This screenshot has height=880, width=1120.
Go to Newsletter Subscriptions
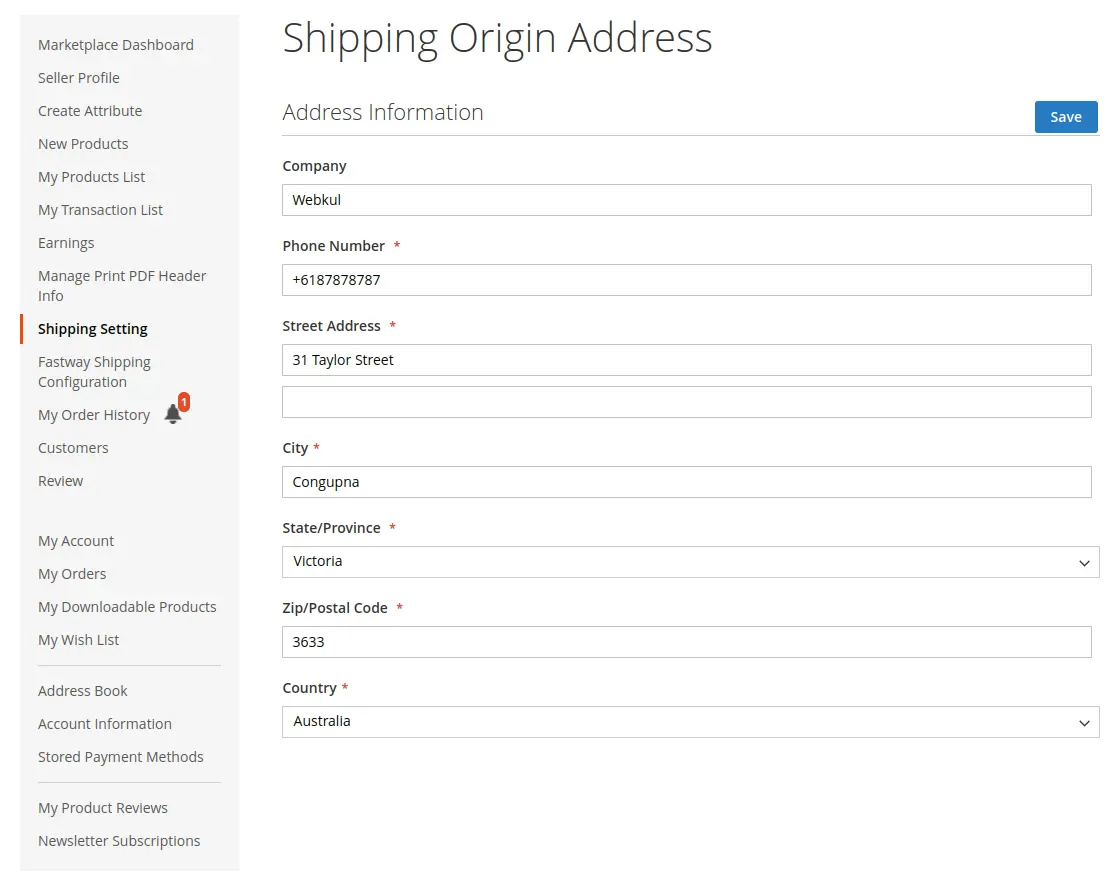point(119,840)
